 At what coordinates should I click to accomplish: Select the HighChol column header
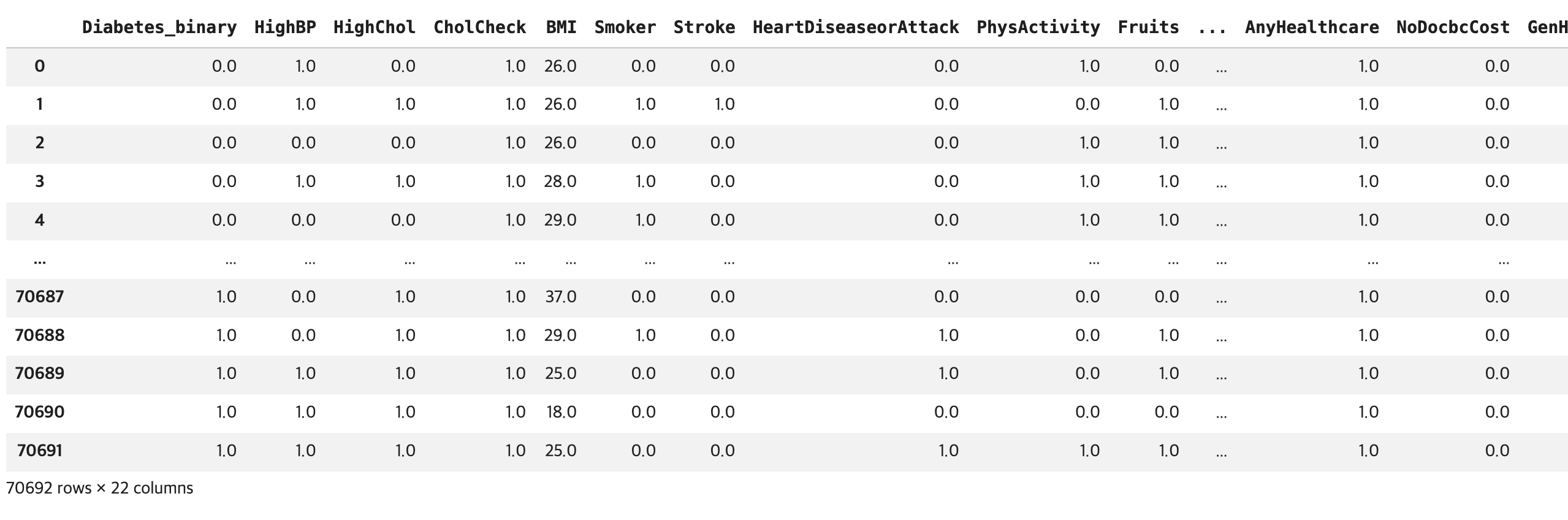point(375,28)
